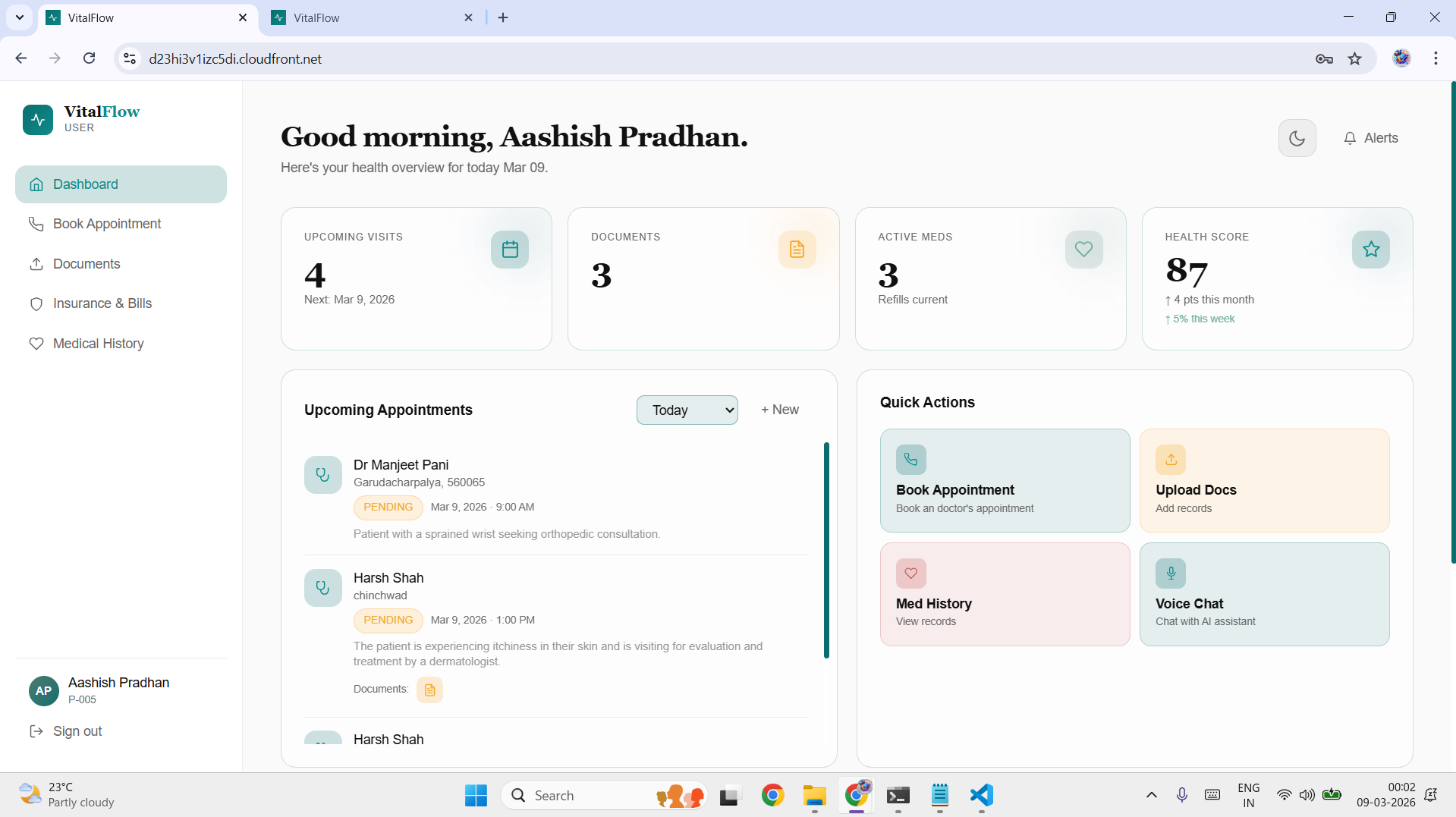The width and height of the screenshot is (1456, 817).
Task: Go back to previous page
Action: coord(21,58)
